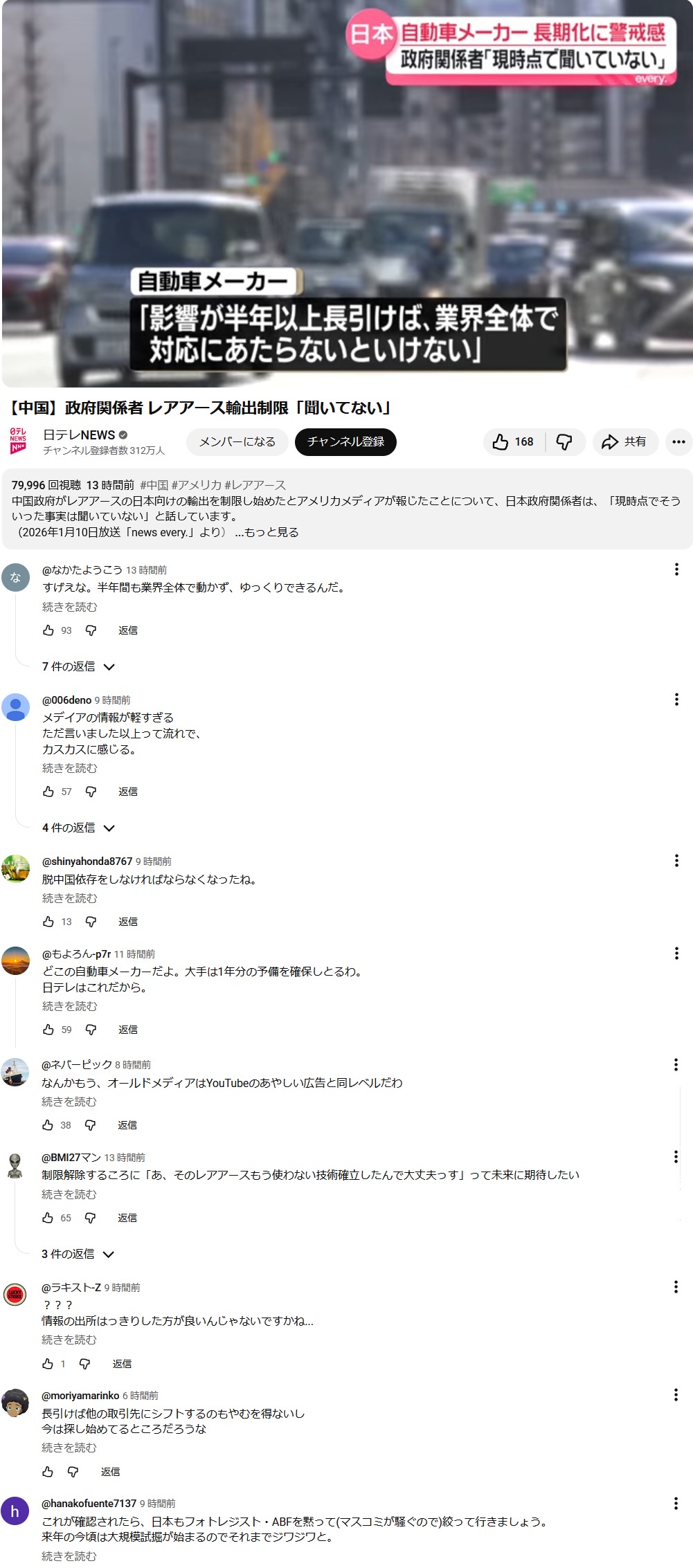Expand description with ...もっと見る
693x1568 pixels.
[x=267, y=533]
